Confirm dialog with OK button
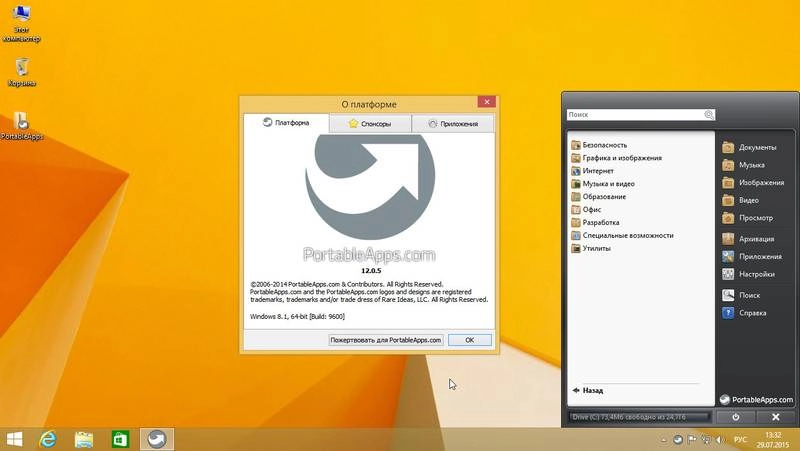Viewport: 800px width, 451px height. pyautogui.click(x=470, y=340)
